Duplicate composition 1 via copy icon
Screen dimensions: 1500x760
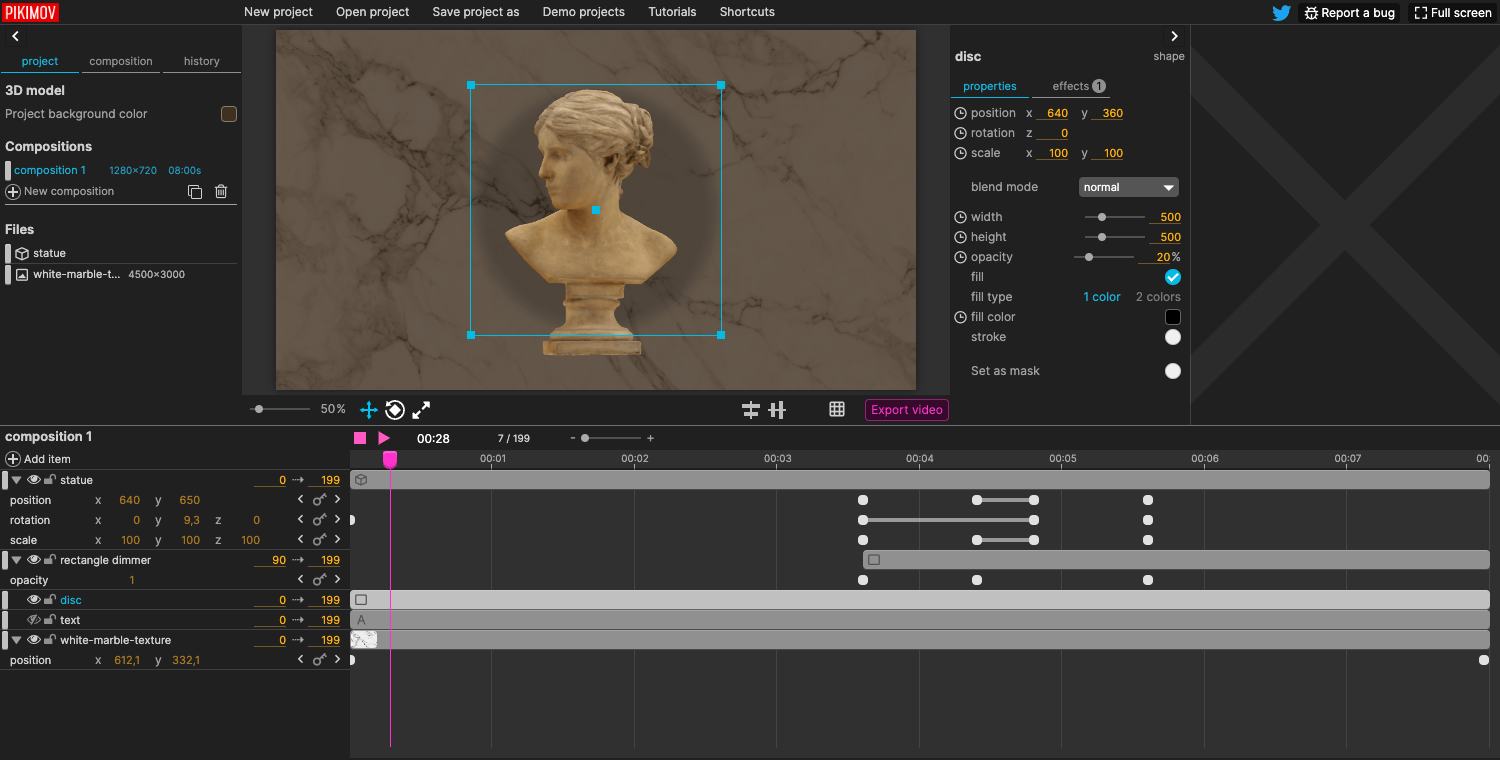pyautogui.click(x=195, y=191)
